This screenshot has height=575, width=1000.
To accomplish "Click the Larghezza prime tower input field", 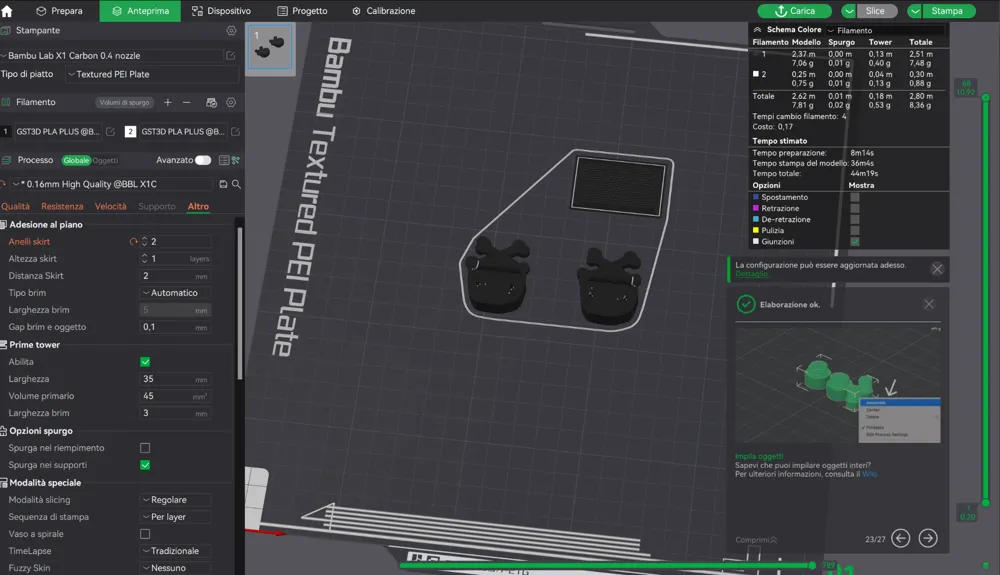I will coord(175,379).
